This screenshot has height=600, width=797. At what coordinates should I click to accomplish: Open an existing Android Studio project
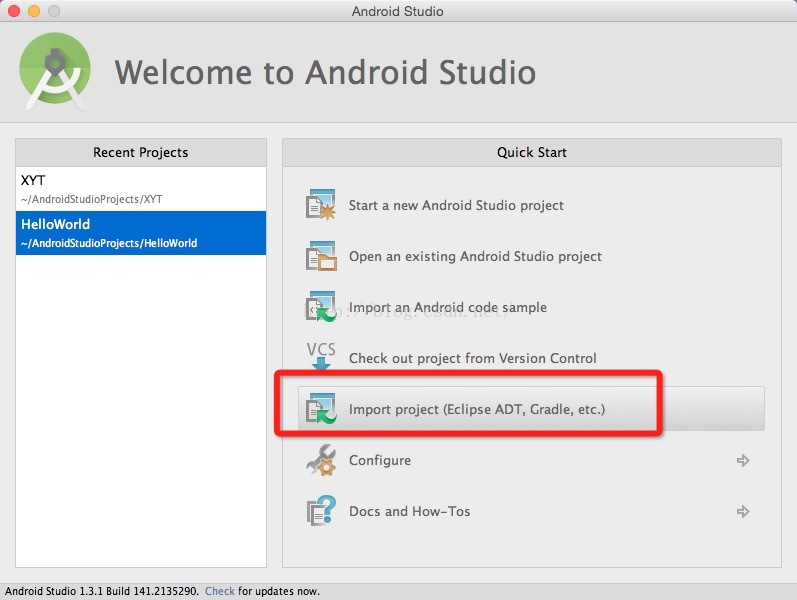pos(475,256)
